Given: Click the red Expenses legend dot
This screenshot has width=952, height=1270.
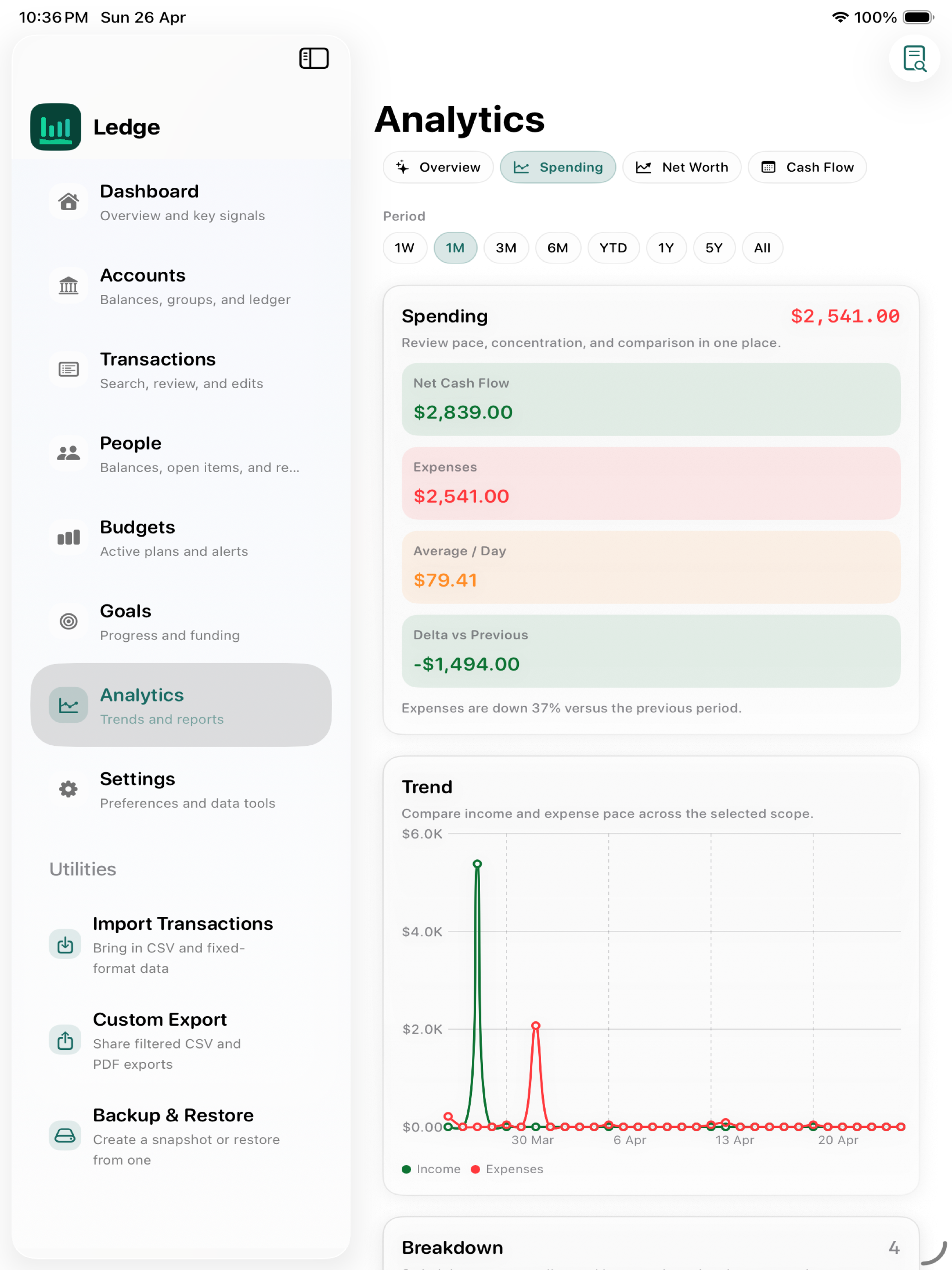Looking at the screenshot, I should coord(475,1169).
